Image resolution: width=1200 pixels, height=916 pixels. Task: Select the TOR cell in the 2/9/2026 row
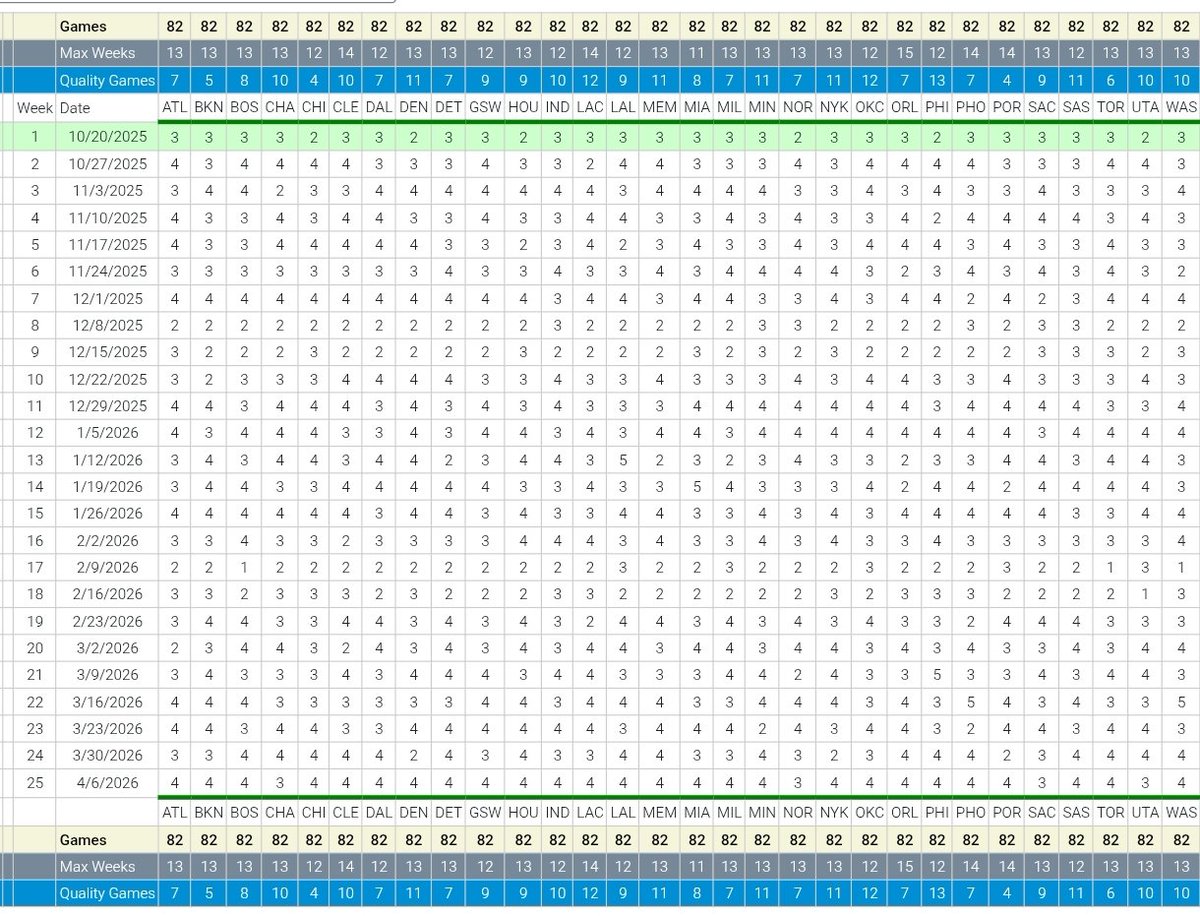[x=1111, y=567]
